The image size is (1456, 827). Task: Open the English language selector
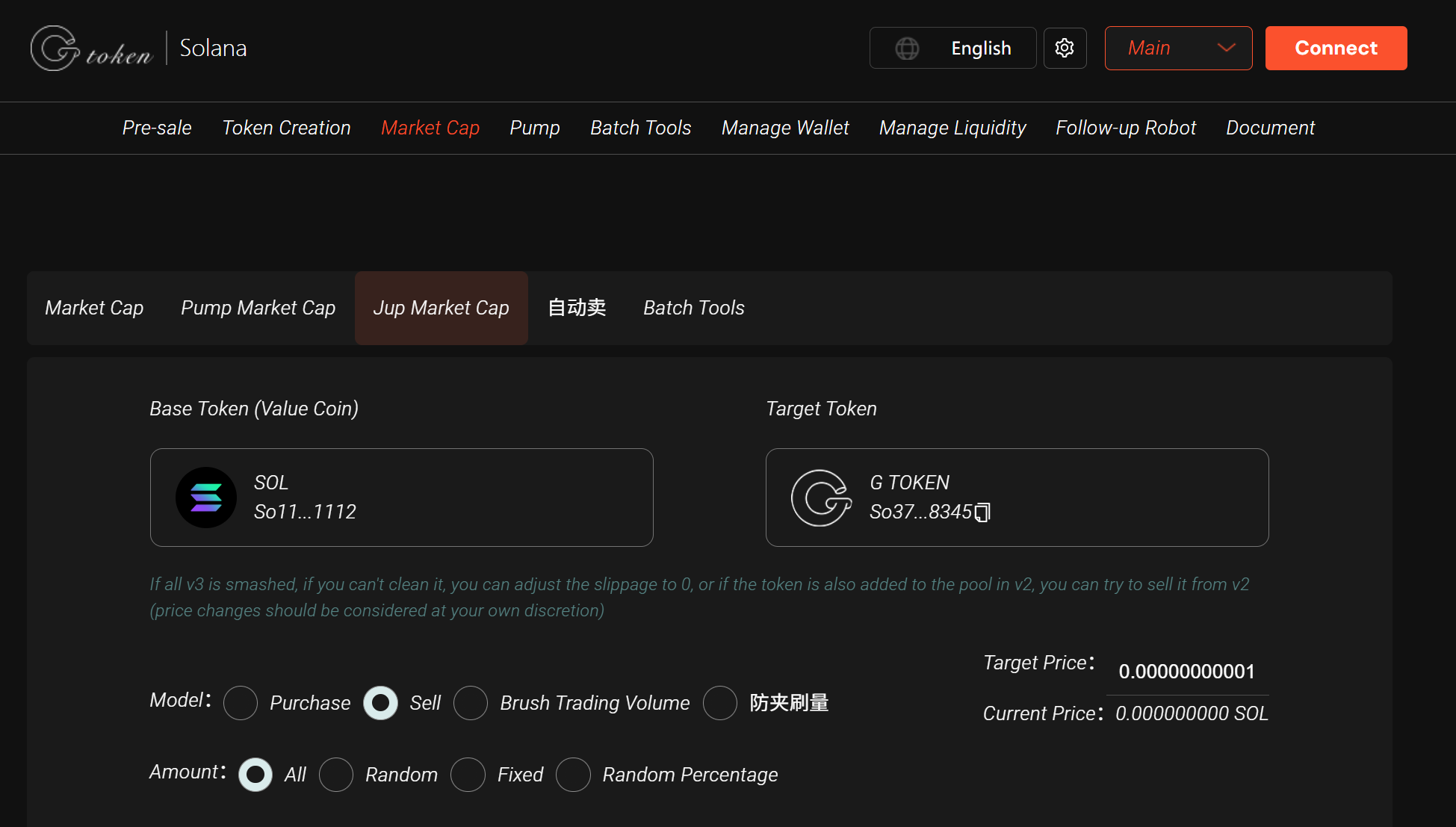click(x=952, y=49)
